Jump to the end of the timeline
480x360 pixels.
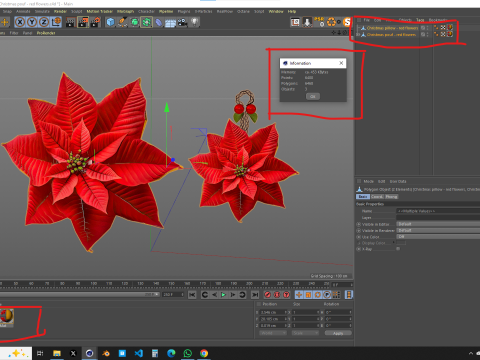255,295
